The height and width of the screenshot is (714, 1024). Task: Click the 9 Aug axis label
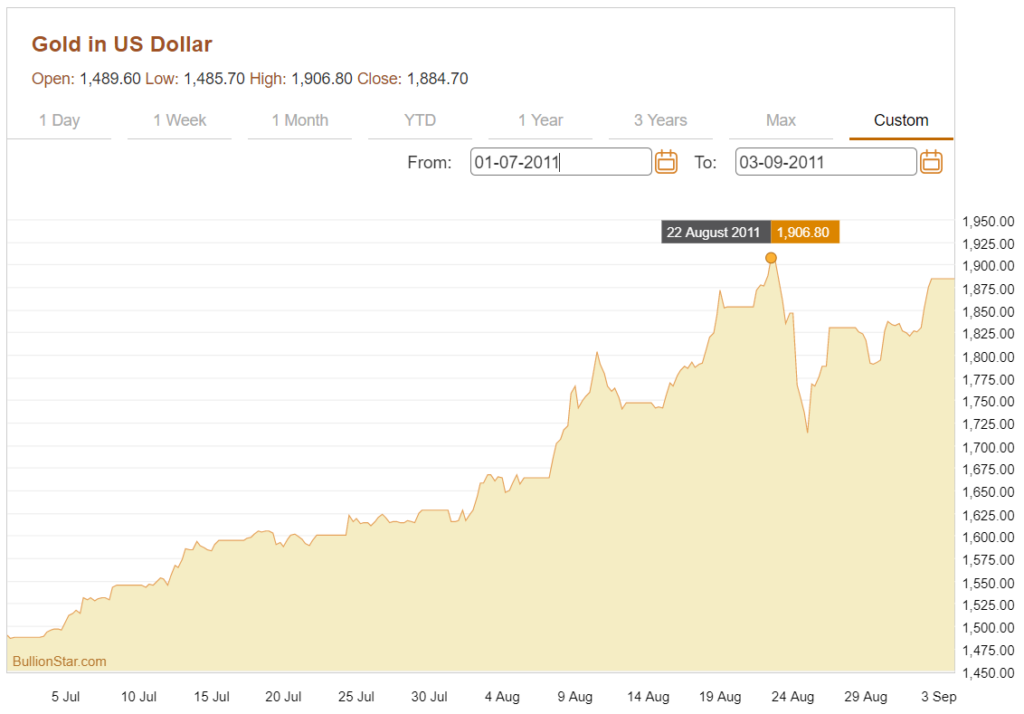pos(575,696)
